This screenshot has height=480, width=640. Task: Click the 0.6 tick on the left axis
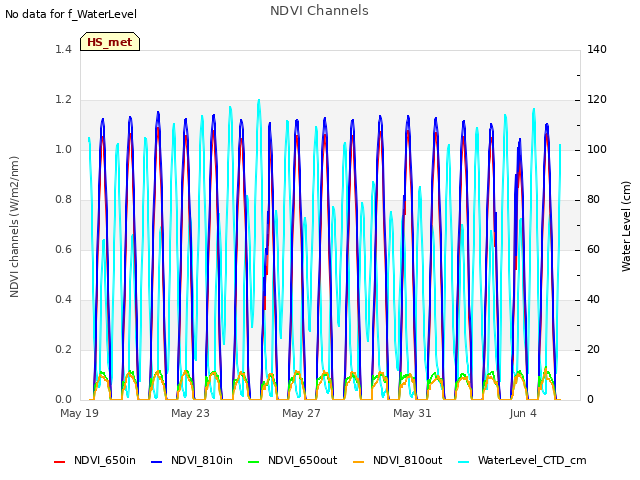63,249
